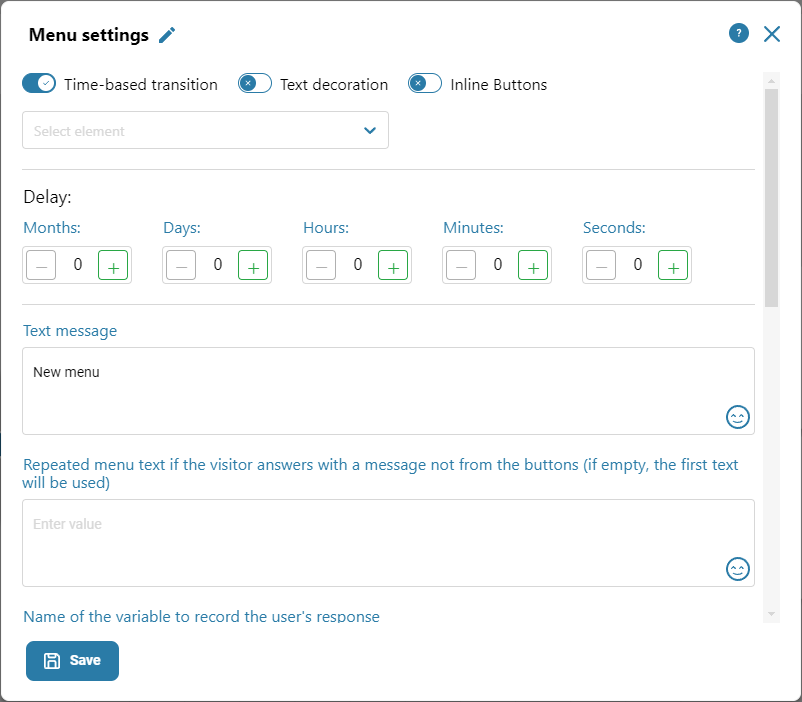This screenshot has height=702, width=802.
Task: Open help via the question mark icon
Action: tap(739, 33)
